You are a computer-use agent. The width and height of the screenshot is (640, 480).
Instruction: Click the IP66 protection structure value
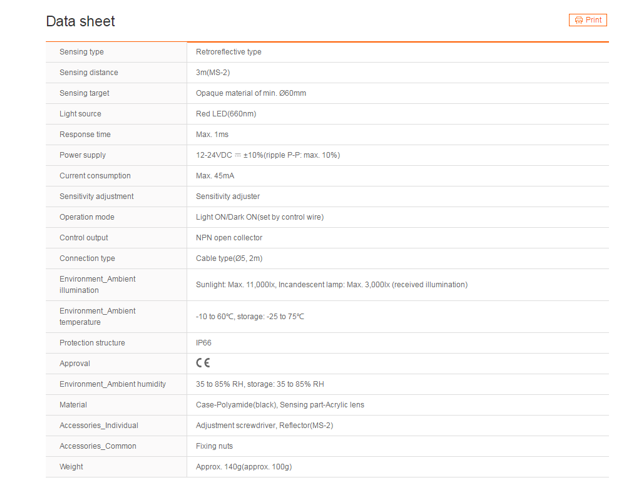click(x=204, y=343)
